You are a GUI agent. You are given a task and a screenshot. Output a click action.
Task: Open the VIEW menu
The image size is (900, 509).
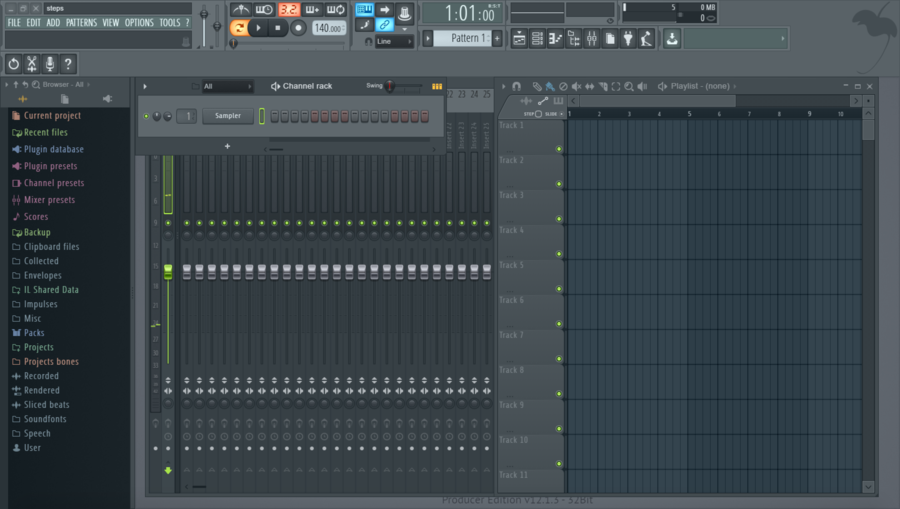111,22
